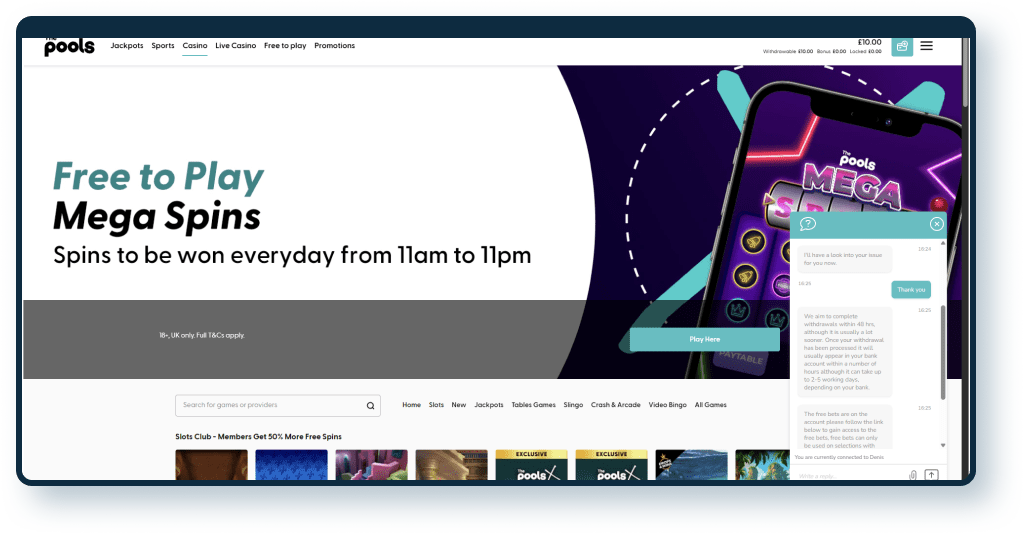
Task: Attach a file in chat
Action: [x=913, y=475]
